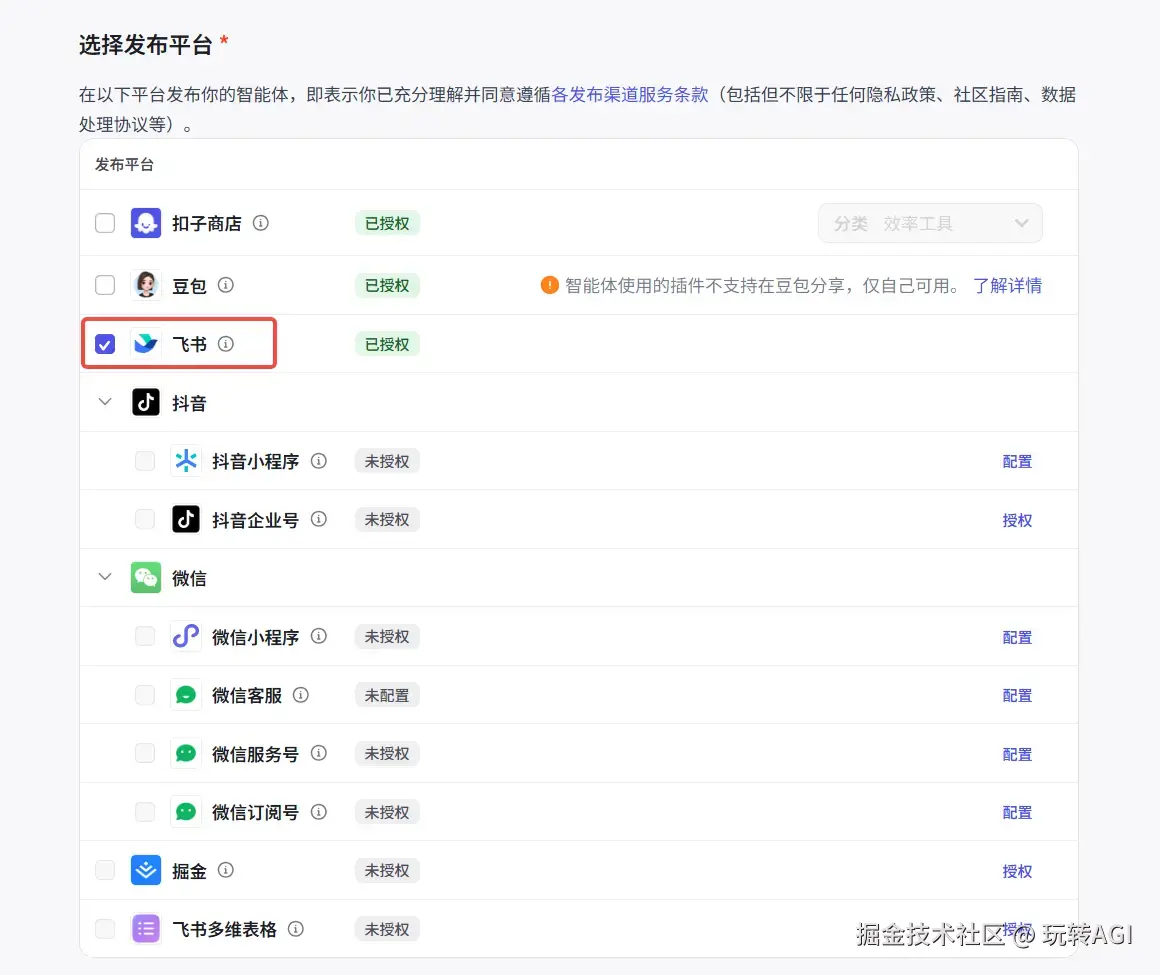Click 配置 for 抖音小程序
1160x975 pixels.
[x=1016, y=462]
